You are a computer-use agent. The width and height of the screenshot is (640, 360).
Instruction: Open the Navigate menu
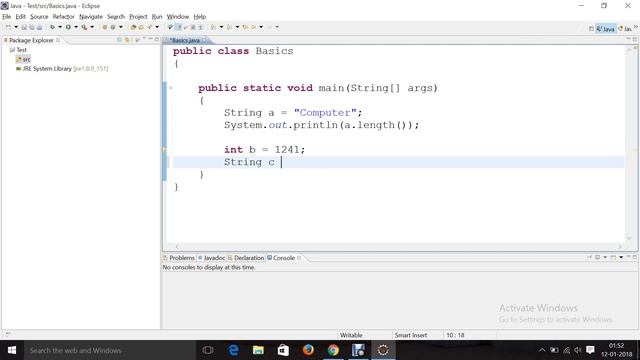pyautogui.click(x=91, y=17)
